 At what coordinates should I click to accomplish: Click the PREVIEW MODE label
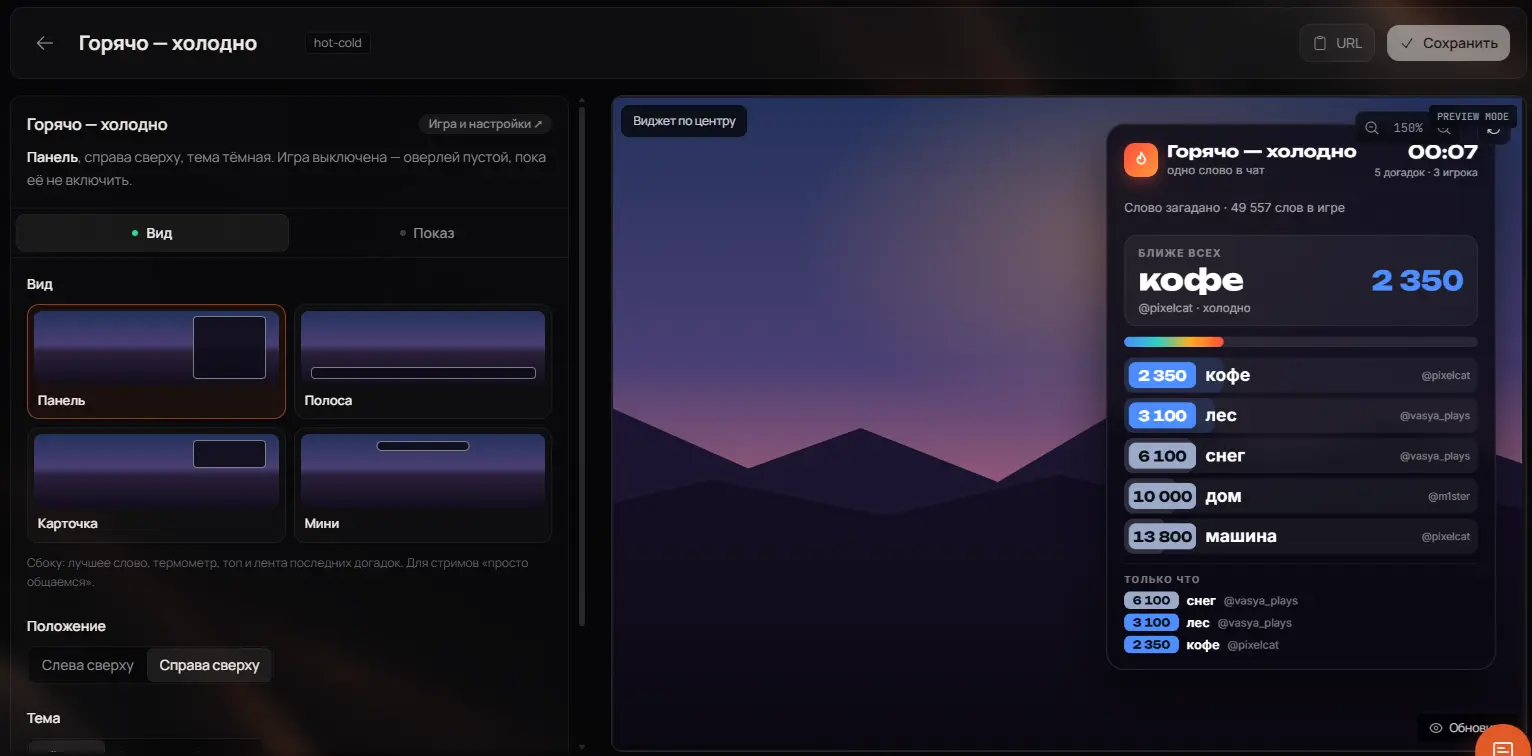point(1473,116)
